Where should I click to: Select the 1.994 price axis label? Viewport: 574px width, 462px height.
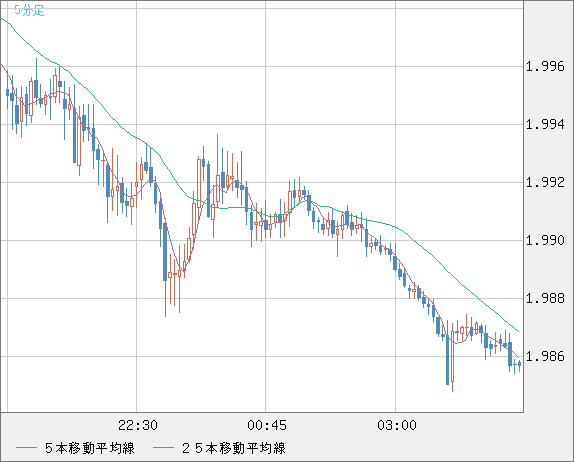coord(545,124)
